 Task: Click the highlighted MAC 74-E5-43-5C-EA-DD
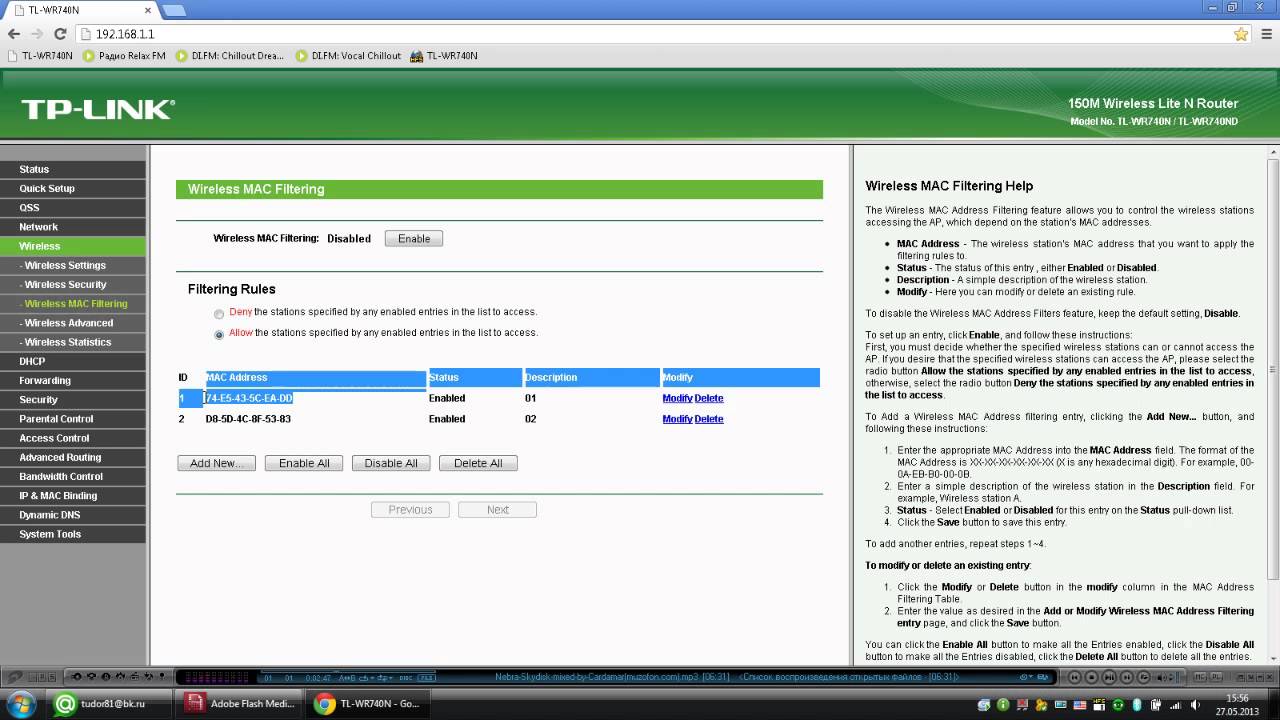(248, 398)
